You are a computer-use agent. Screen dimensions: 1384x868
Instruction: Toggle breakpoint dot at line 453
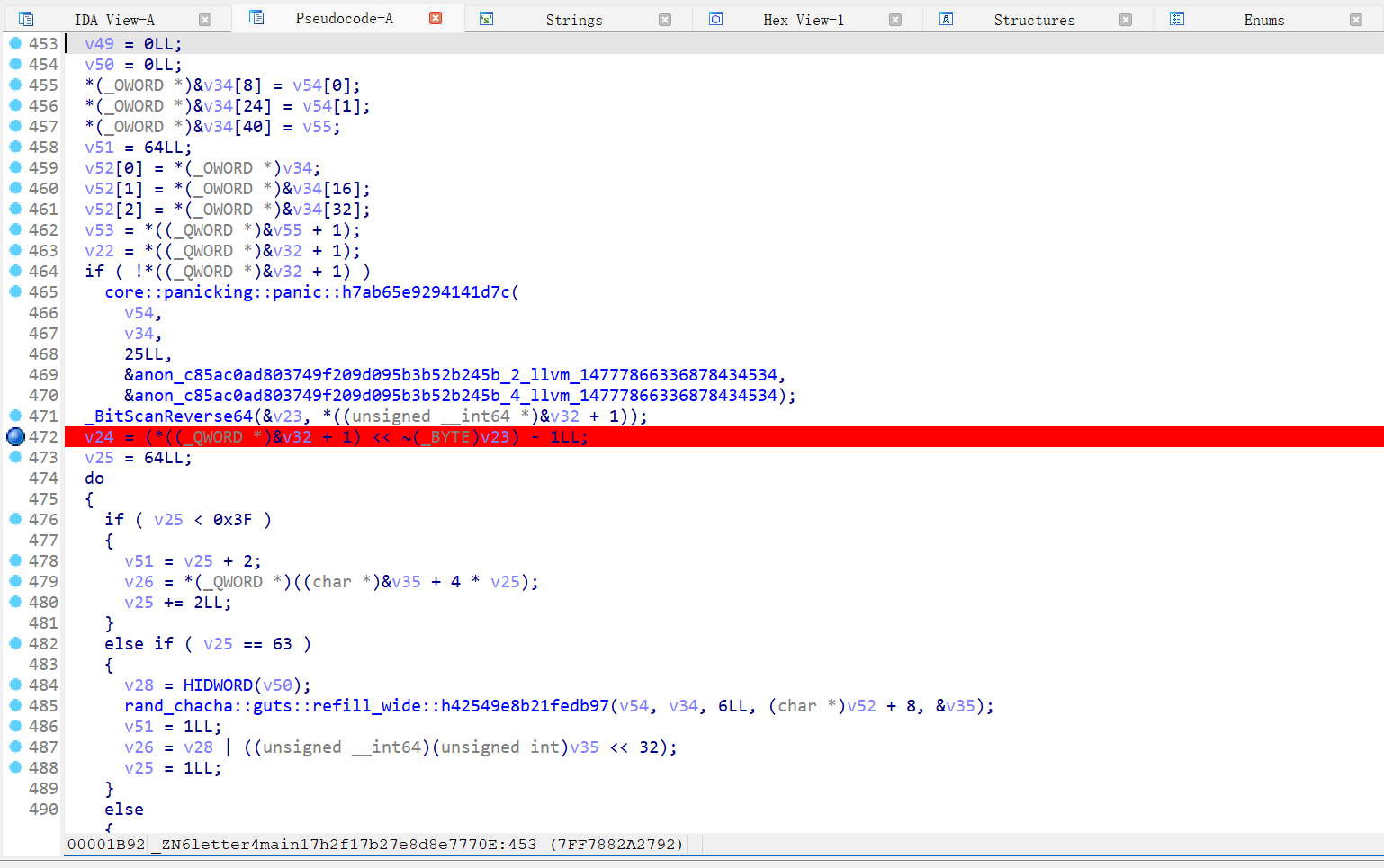[15, 43]
